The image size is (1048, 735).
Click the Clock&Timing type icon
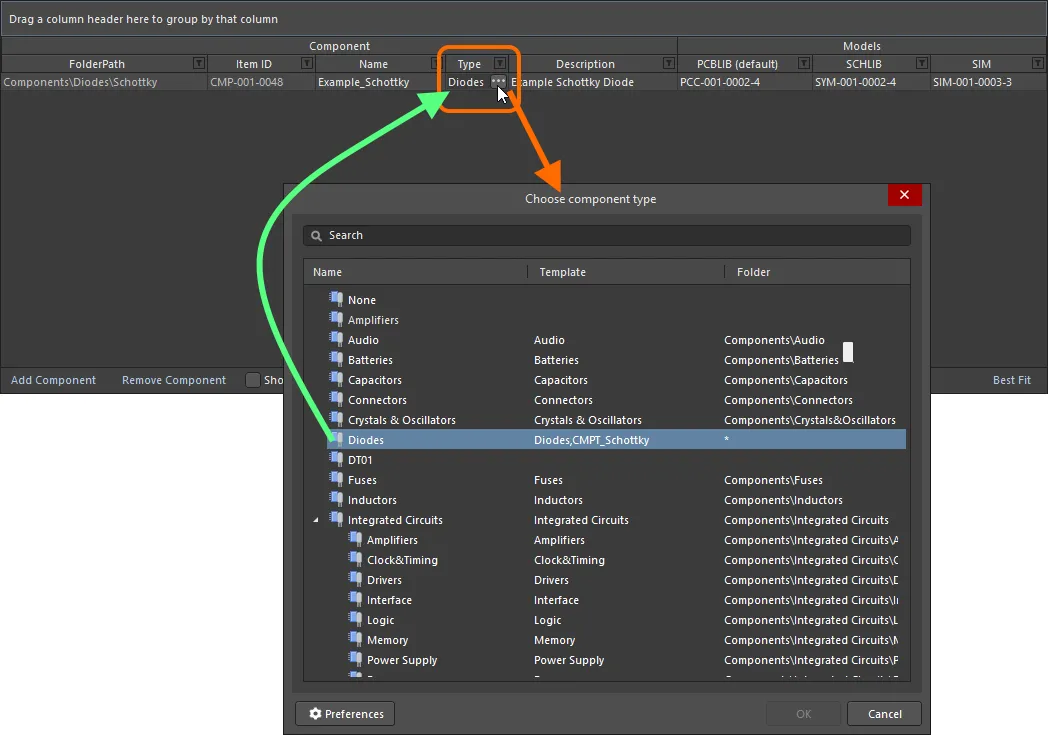coord(356,559)
